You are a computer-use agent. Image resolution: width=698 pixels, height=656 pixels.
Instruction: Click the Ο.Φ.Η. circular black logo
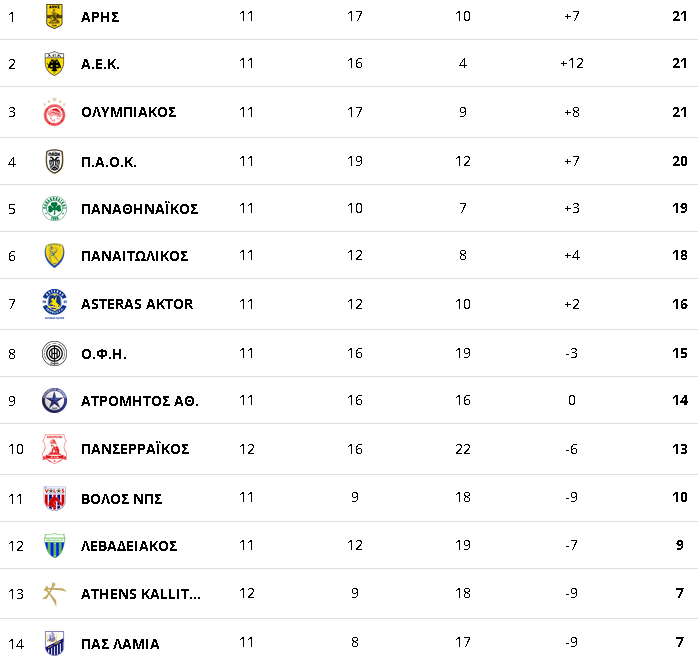pyautogui.click(x=54, y=354)
